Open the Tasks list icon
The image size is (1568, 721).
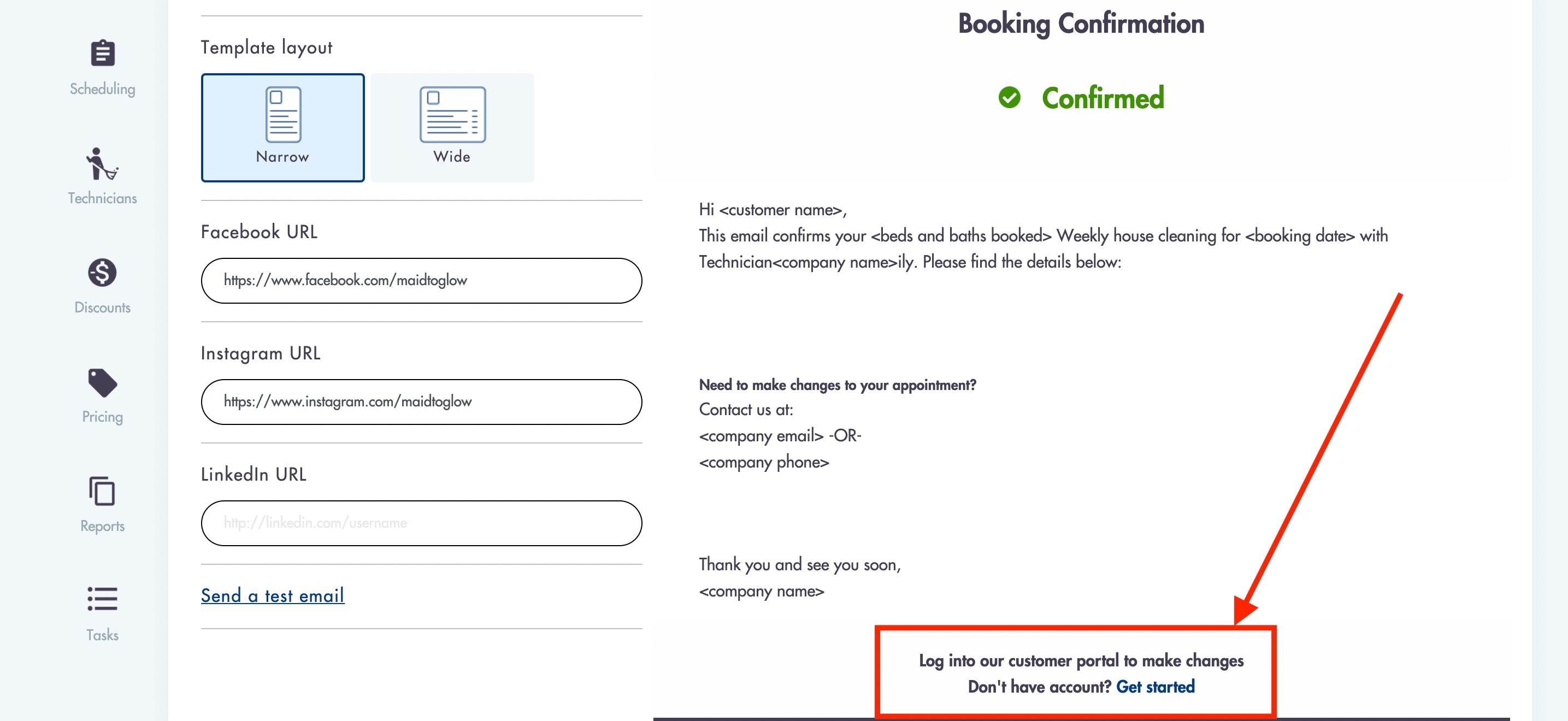pos(102,599)
